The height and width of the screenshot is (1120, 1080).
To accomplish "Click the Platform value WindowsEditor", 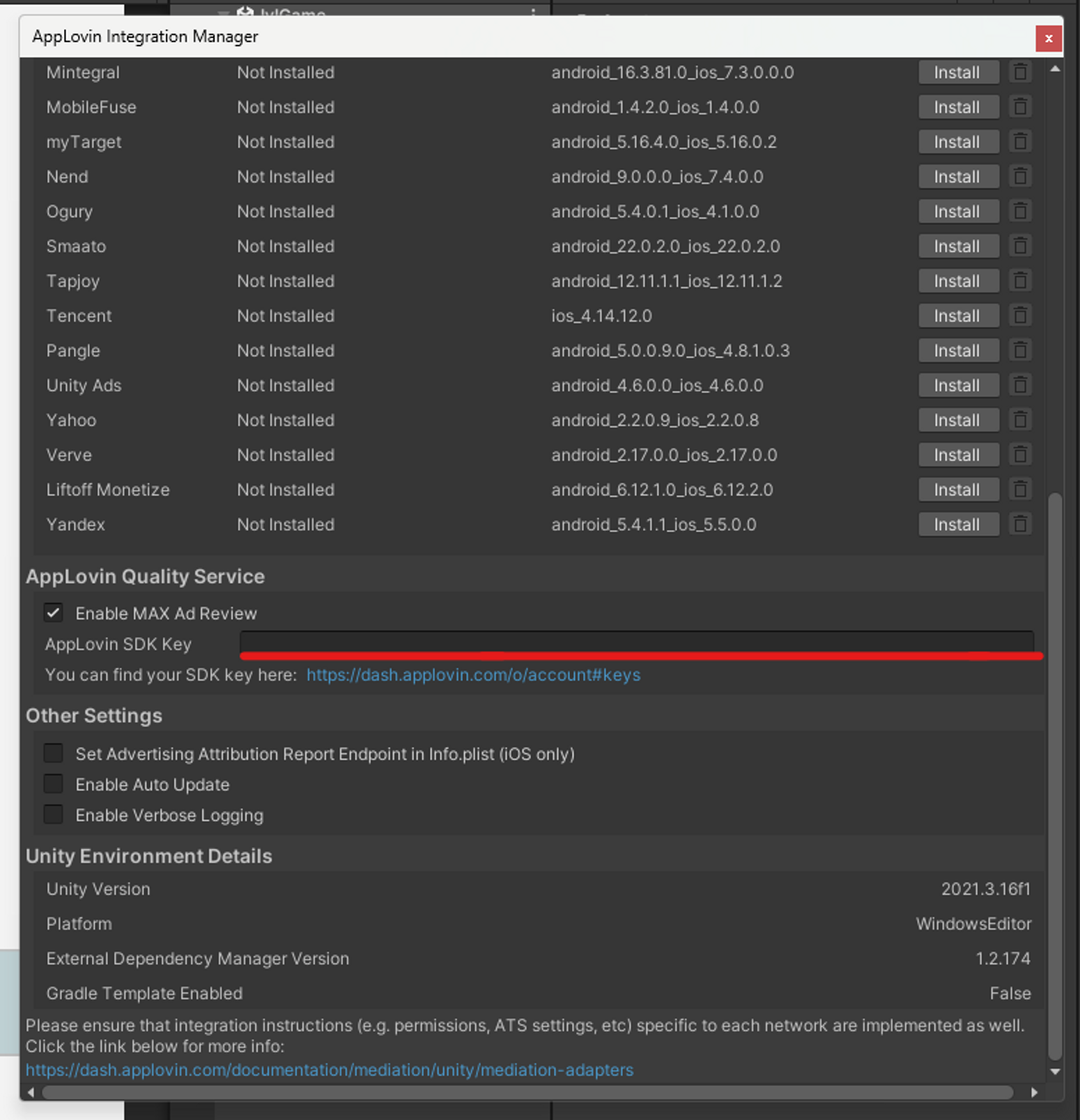I will pos(973,924).
